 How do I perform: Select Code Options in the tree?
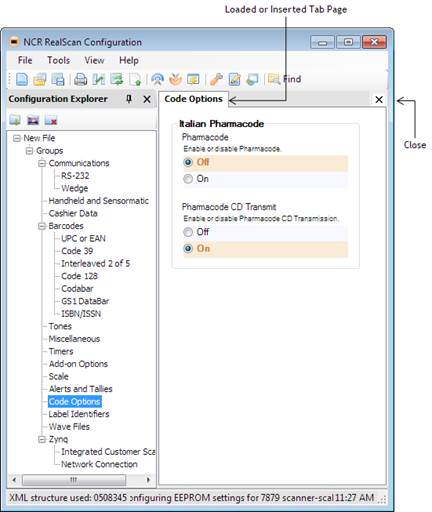tap(75, 402)
